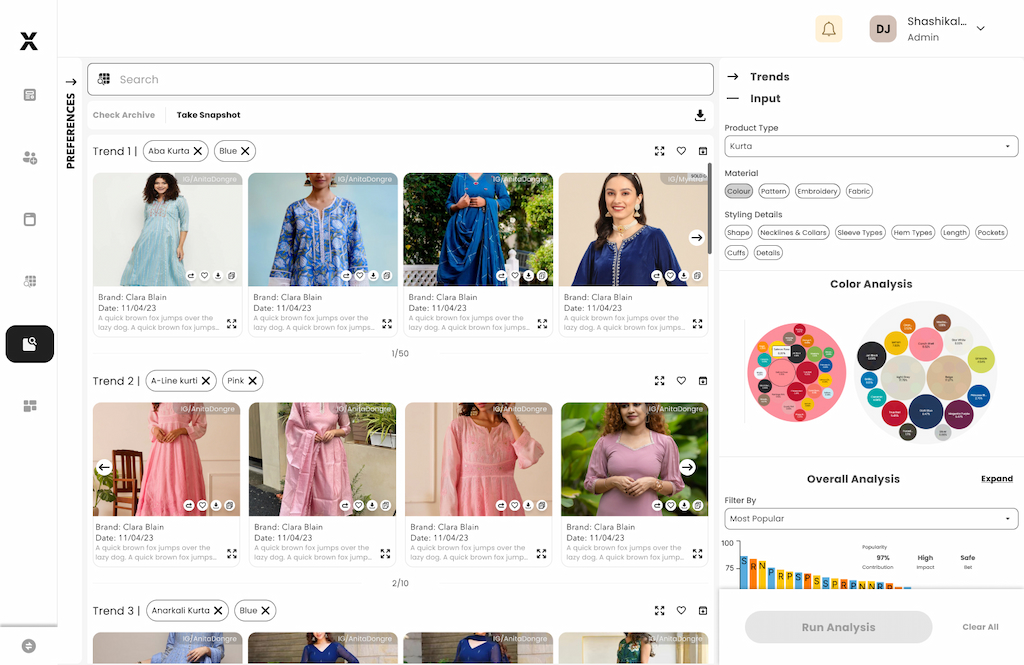This screenshot has width=1024, height=665.
Task: Click the notification bell icon
Action: [828, 29]
